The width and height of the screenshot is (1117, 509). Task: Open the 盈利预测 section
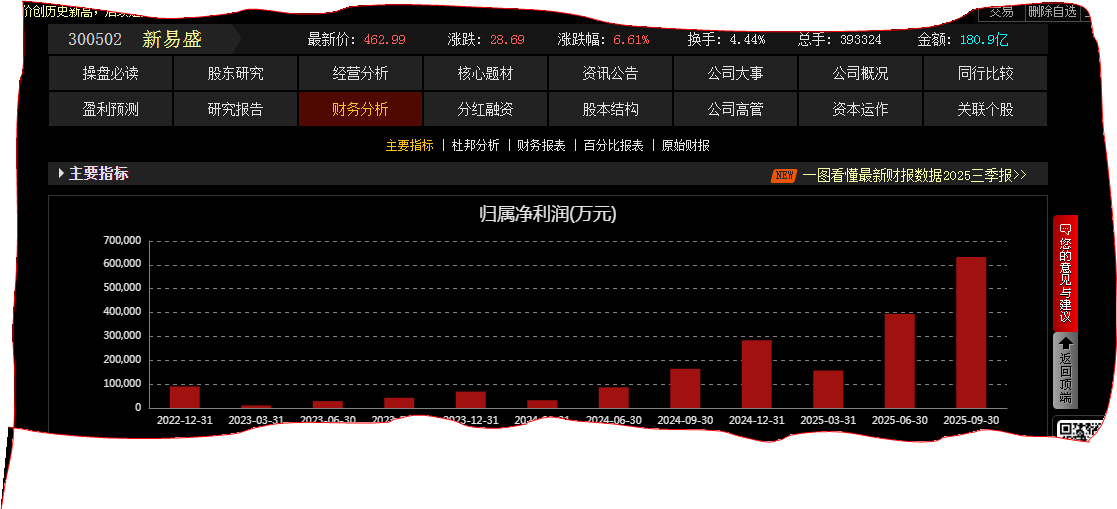click(x=110, y=109)
